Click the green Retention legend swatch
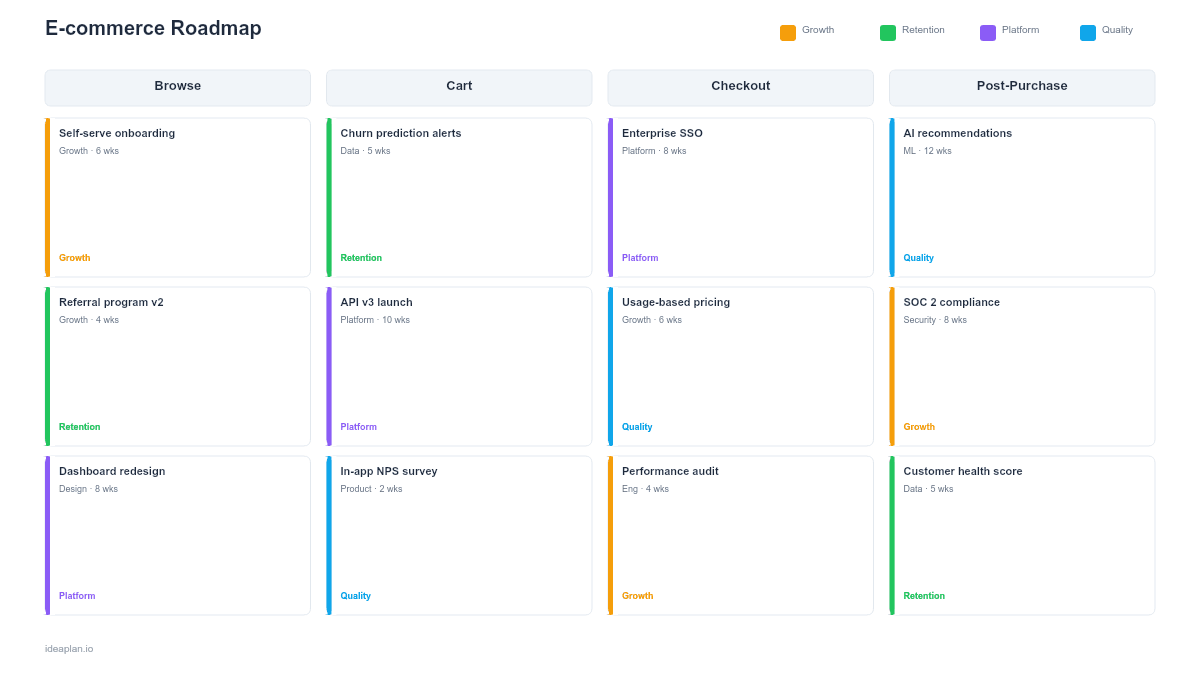1200x675 pixels. point(887,31)
